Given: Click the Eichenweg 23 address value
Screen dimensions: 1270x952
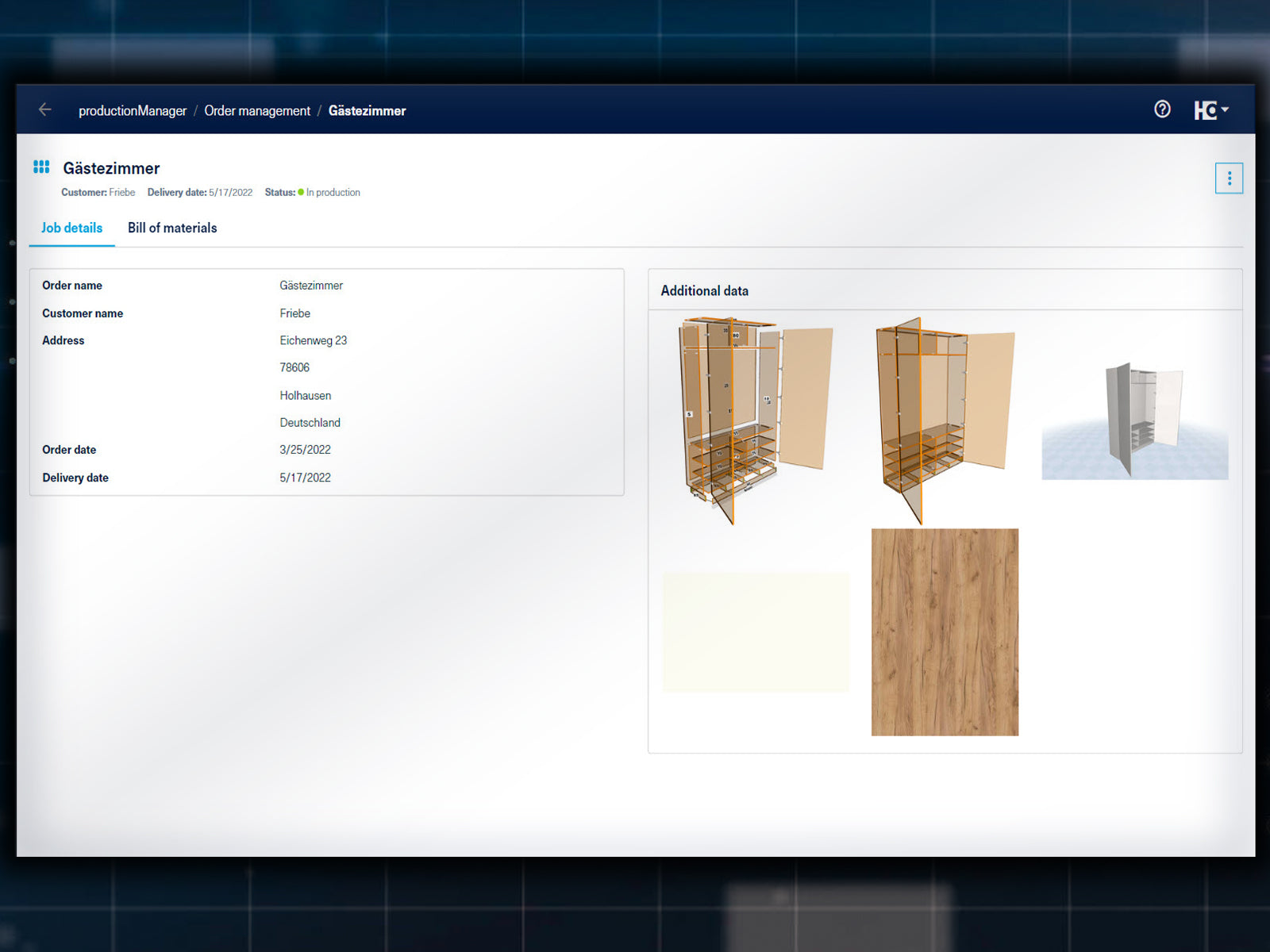Looking at the screenshot, I should 313,341.
